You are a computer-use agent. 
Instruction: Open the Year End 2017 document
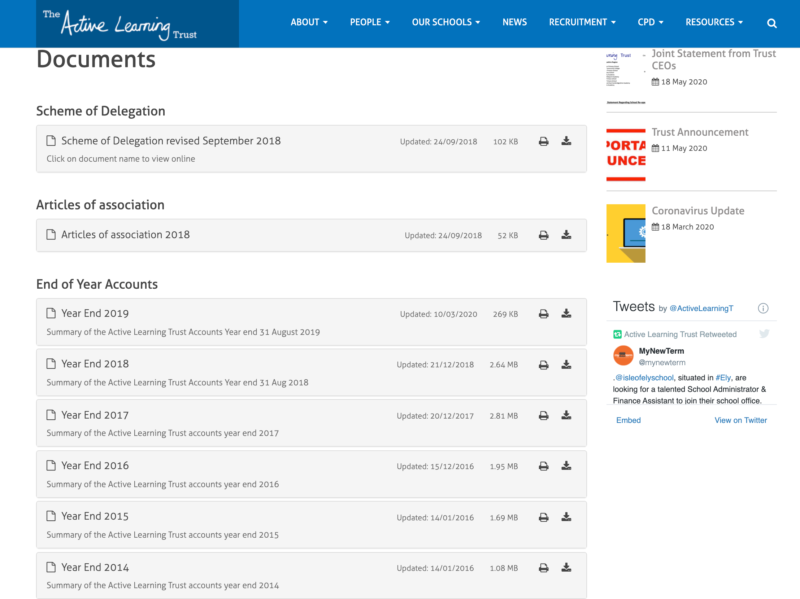[x=95, y=415]
